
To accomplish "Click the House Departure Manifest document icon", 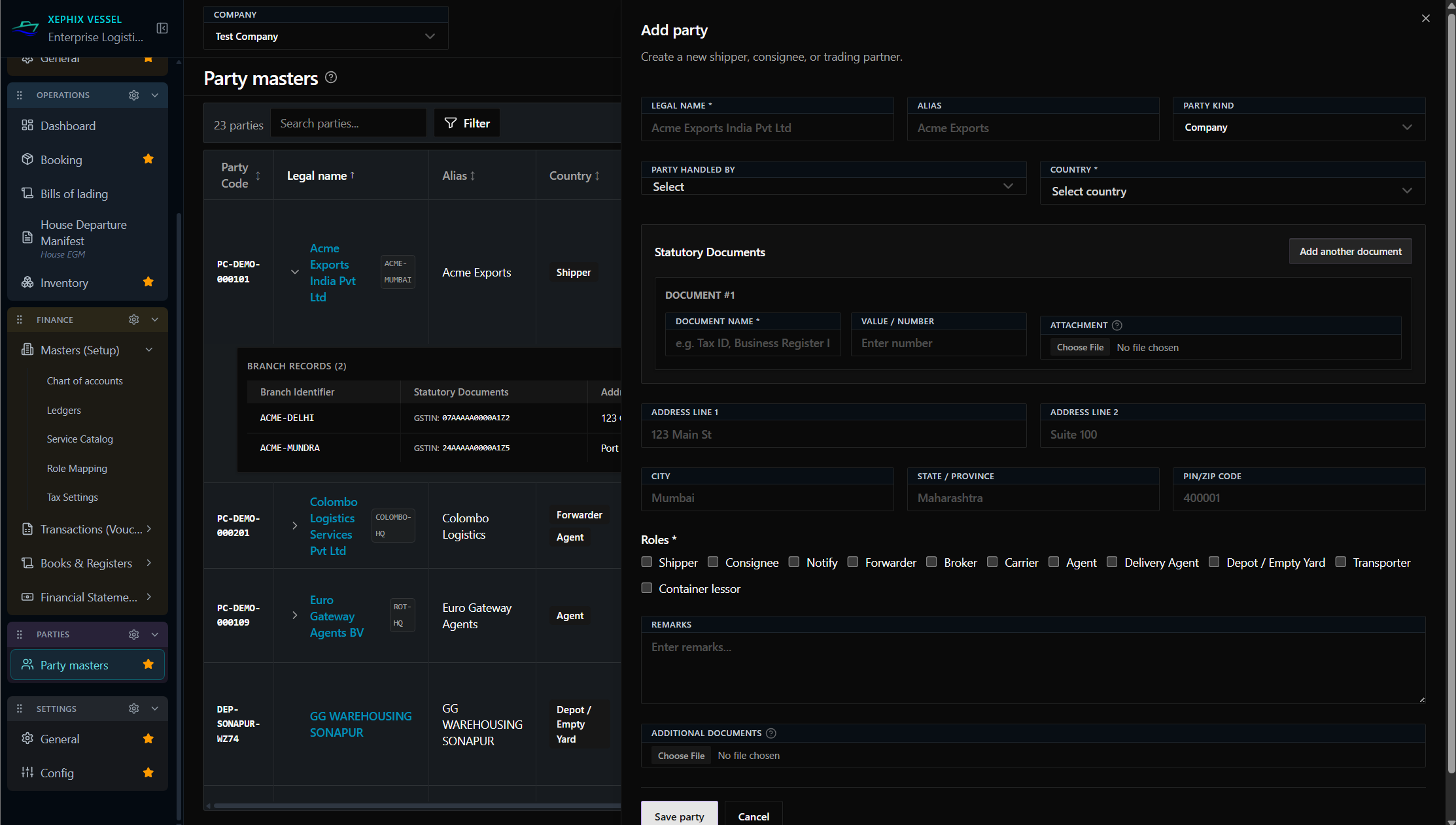I will coord(27,237).
